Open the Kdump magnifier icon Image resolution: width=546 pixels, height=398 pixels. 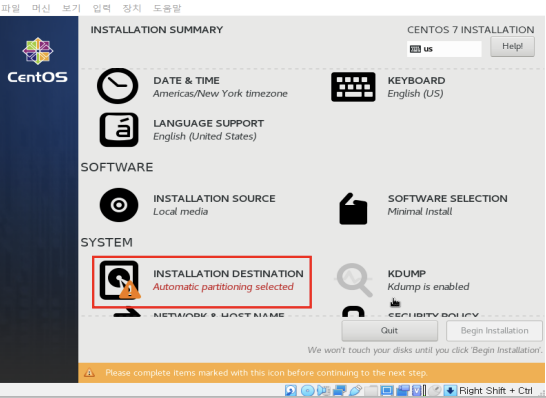point(354,280)
